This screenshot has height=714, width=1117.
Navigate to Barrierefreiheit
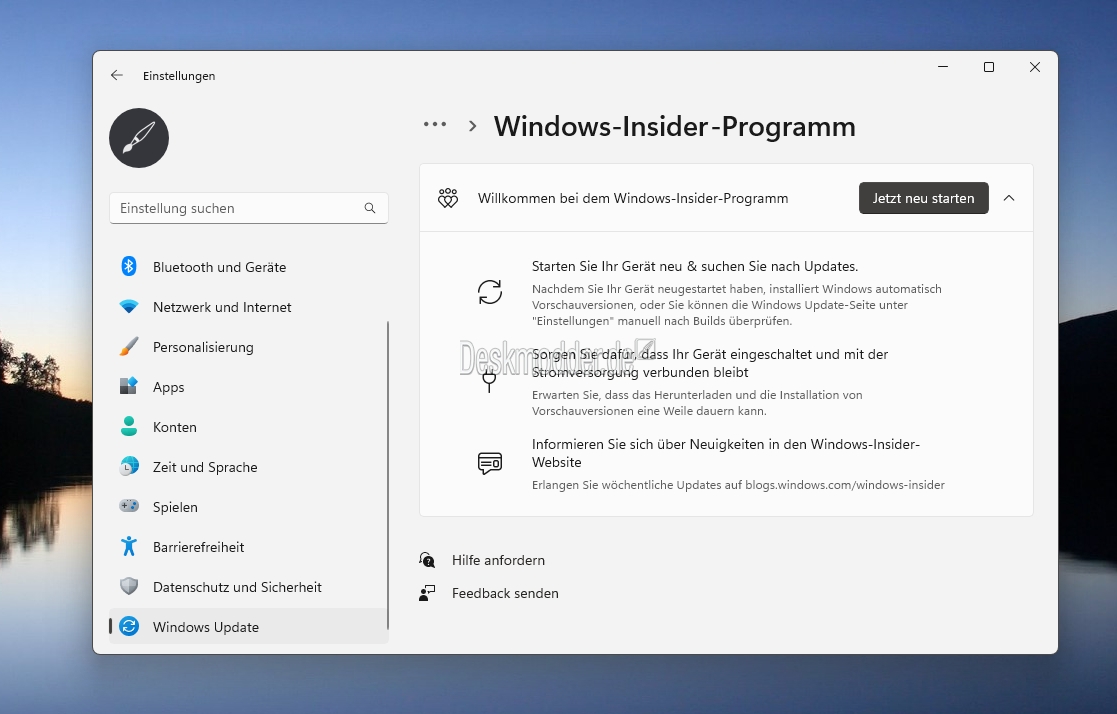click(x=249, y=546)
